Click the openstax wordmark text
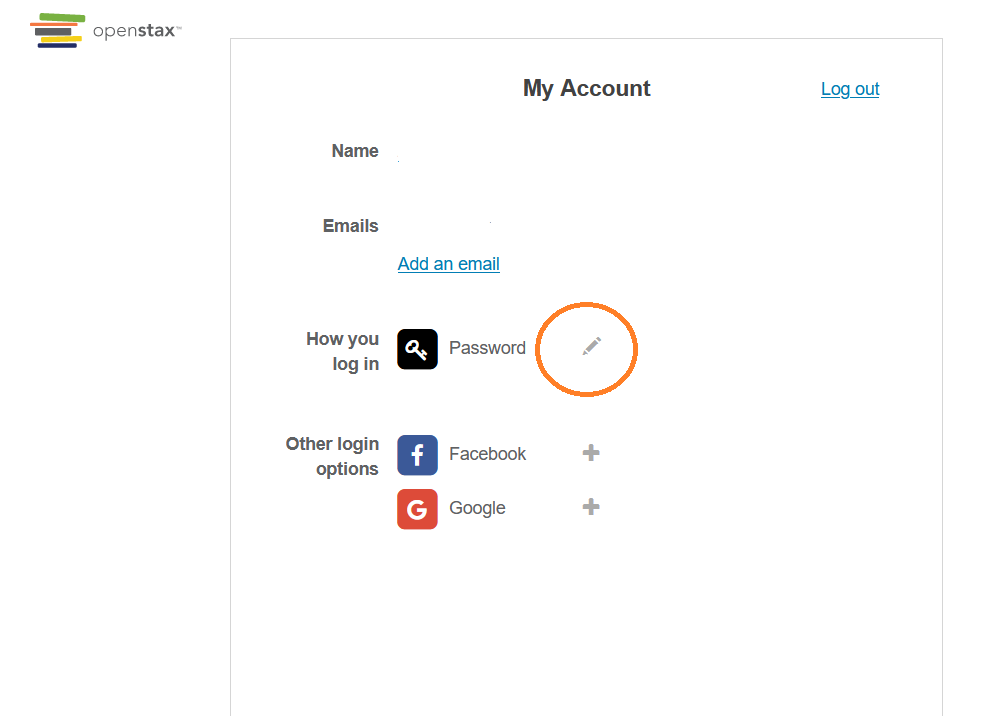The width and height of the screenshot is (982, 716). coord(134,31)
